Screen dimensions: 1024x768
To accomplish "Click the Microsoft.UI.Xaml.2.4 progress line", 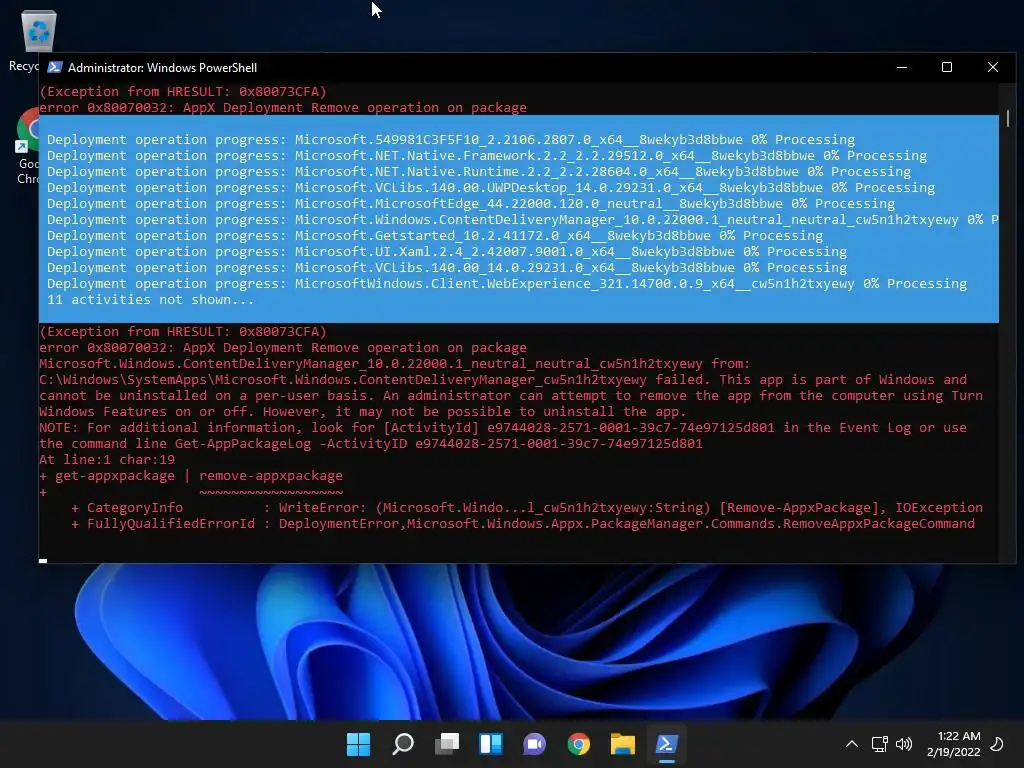I will point(446,252).
